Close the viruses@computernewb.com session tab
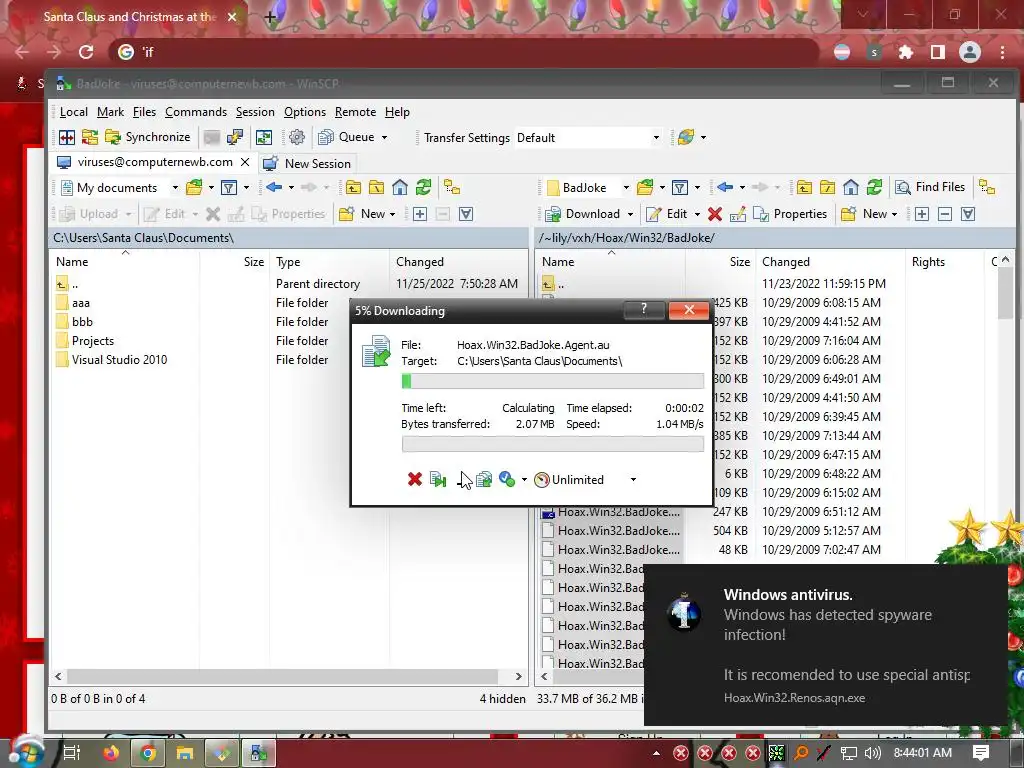 click(245, 162)
